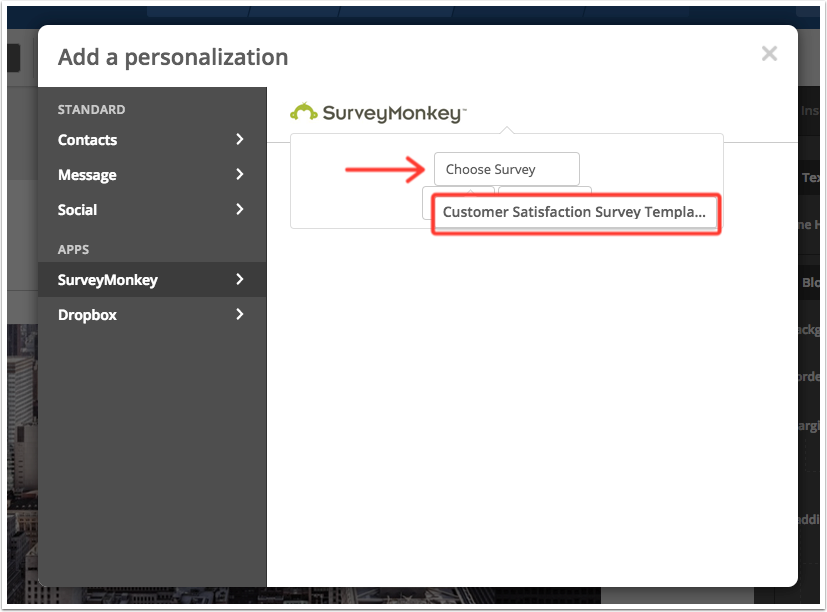
Task: Expand the SurveyMonkey chevron arrow
Action: point(239,279)
